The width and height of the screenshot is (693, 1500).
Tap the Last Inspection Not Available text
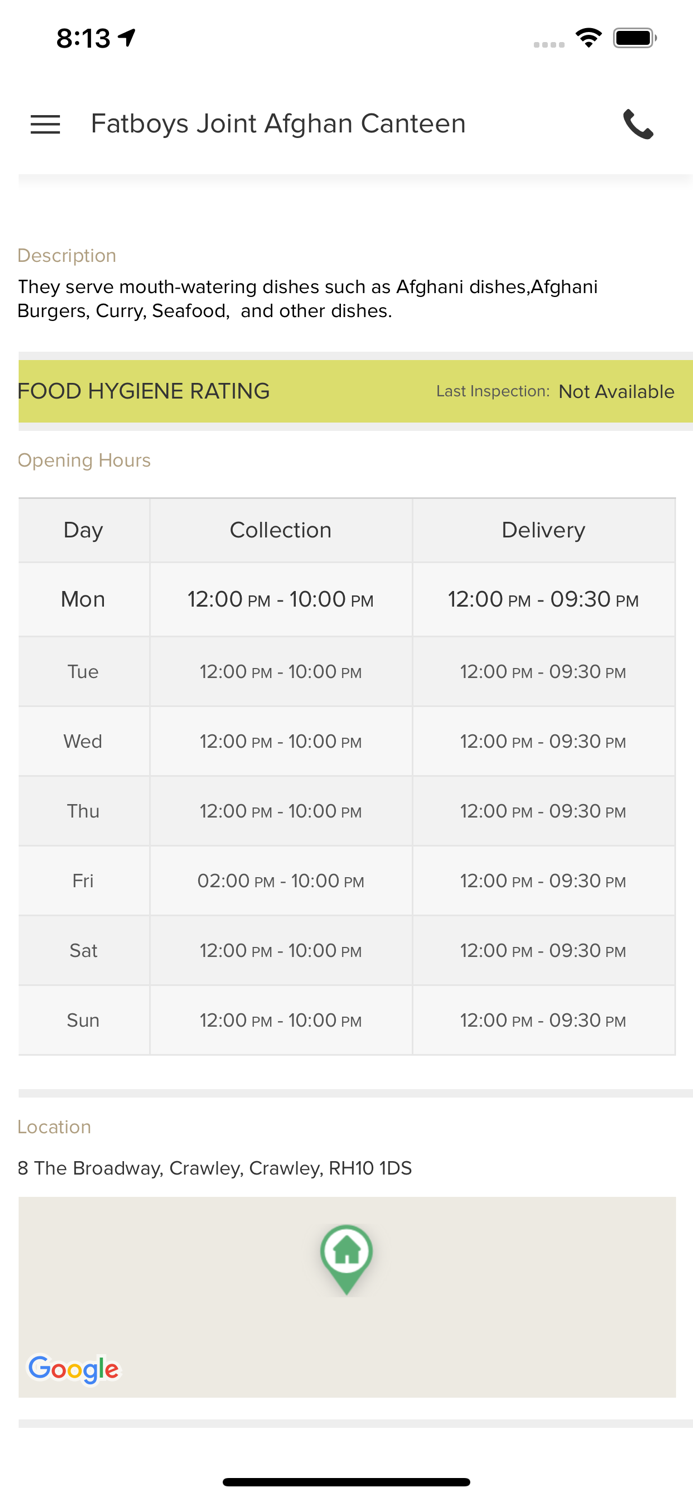click(x=555, y=391)
